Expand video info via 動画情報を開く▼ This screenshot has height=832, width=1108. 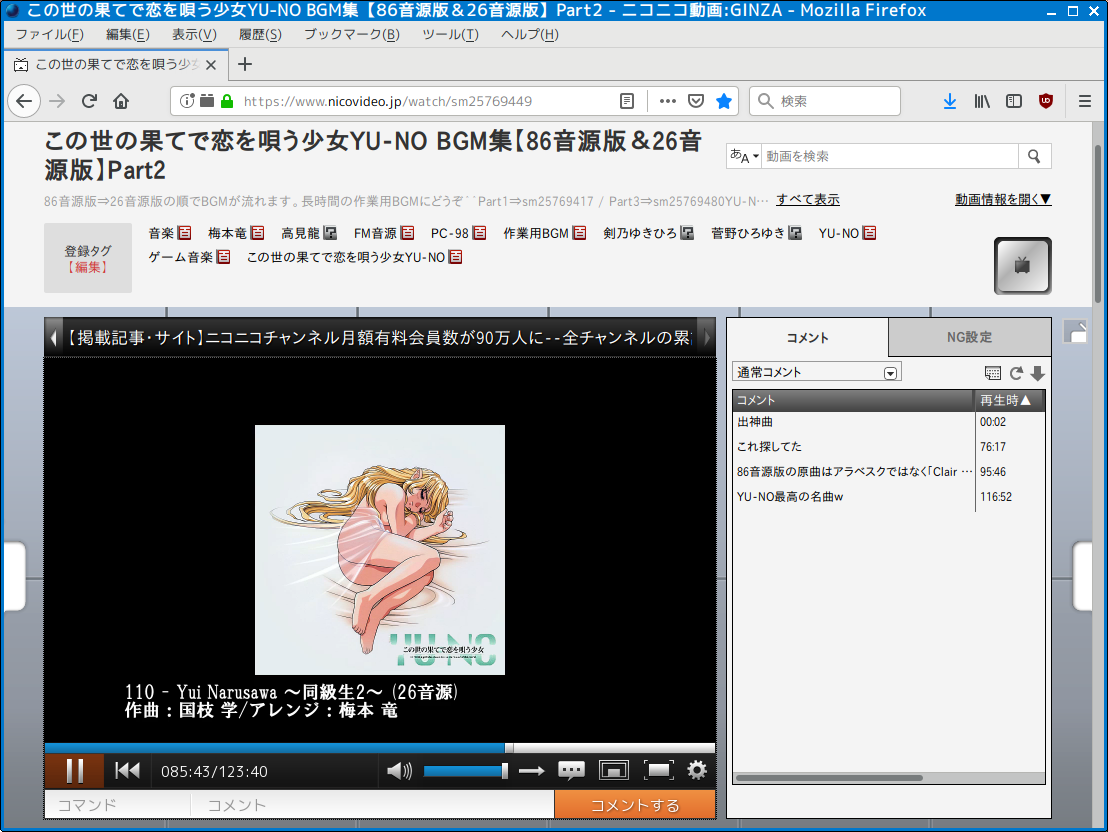point(1003,199)
